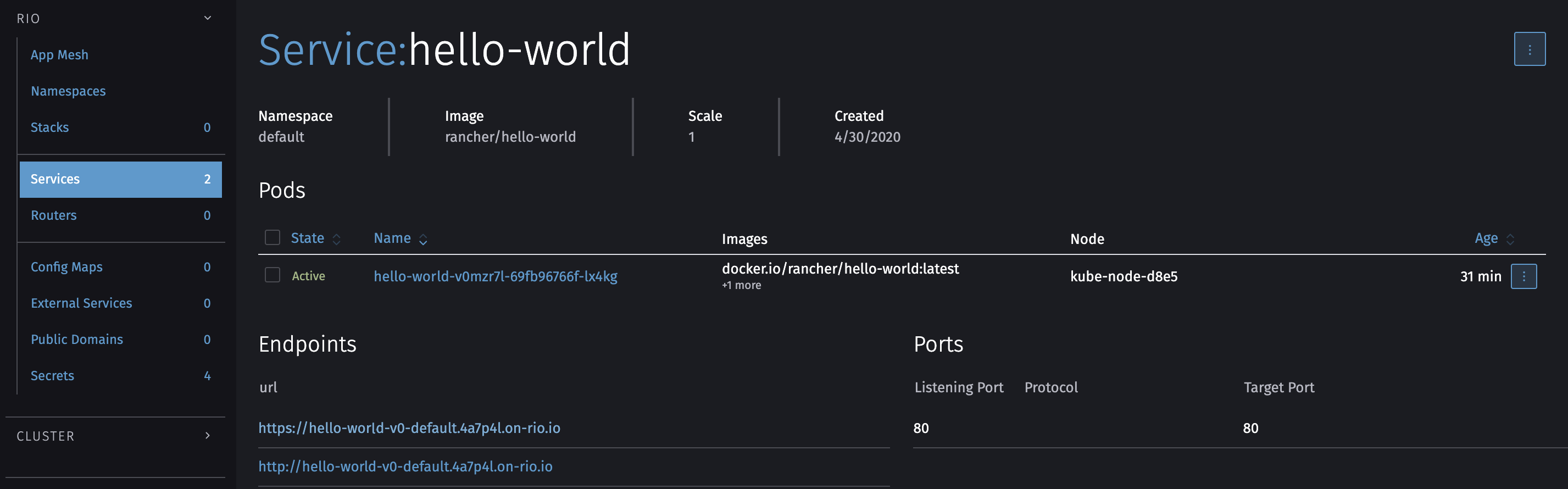Open the service actions kebab menu

(x=1529, y=49)
